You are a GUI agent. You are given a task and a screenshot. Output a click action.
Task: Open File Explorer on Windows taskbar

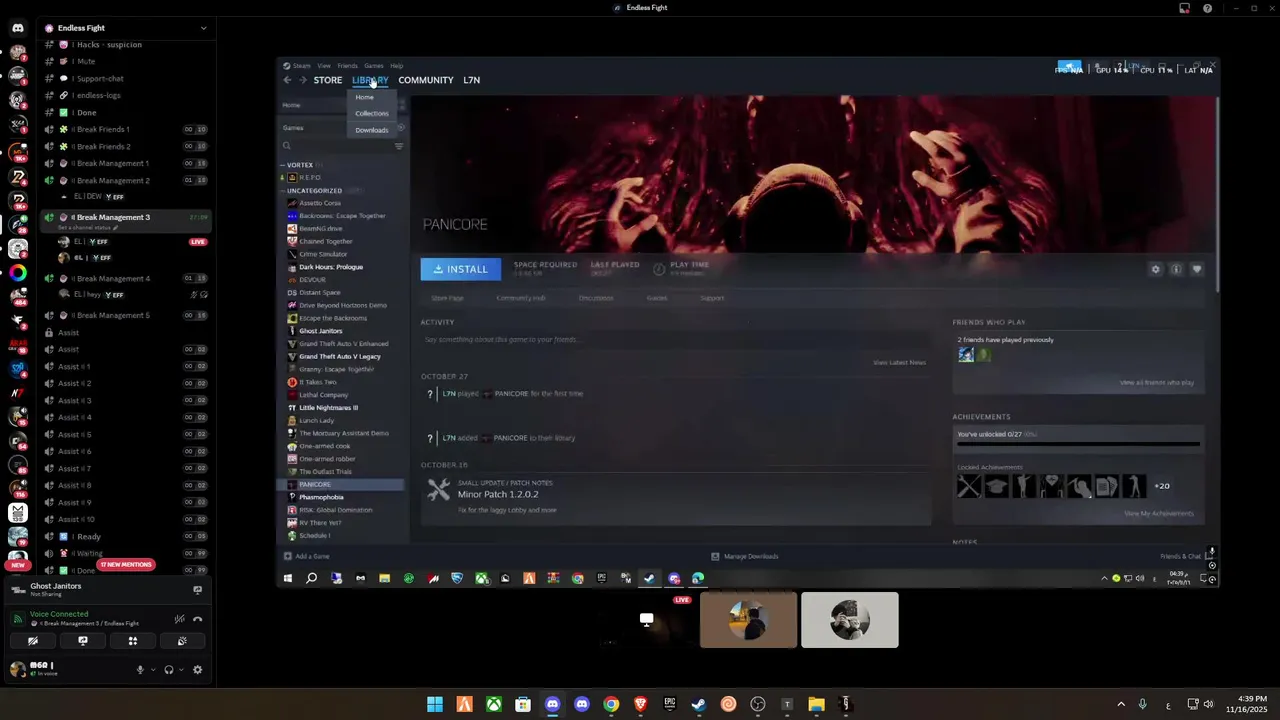[816, 704]
